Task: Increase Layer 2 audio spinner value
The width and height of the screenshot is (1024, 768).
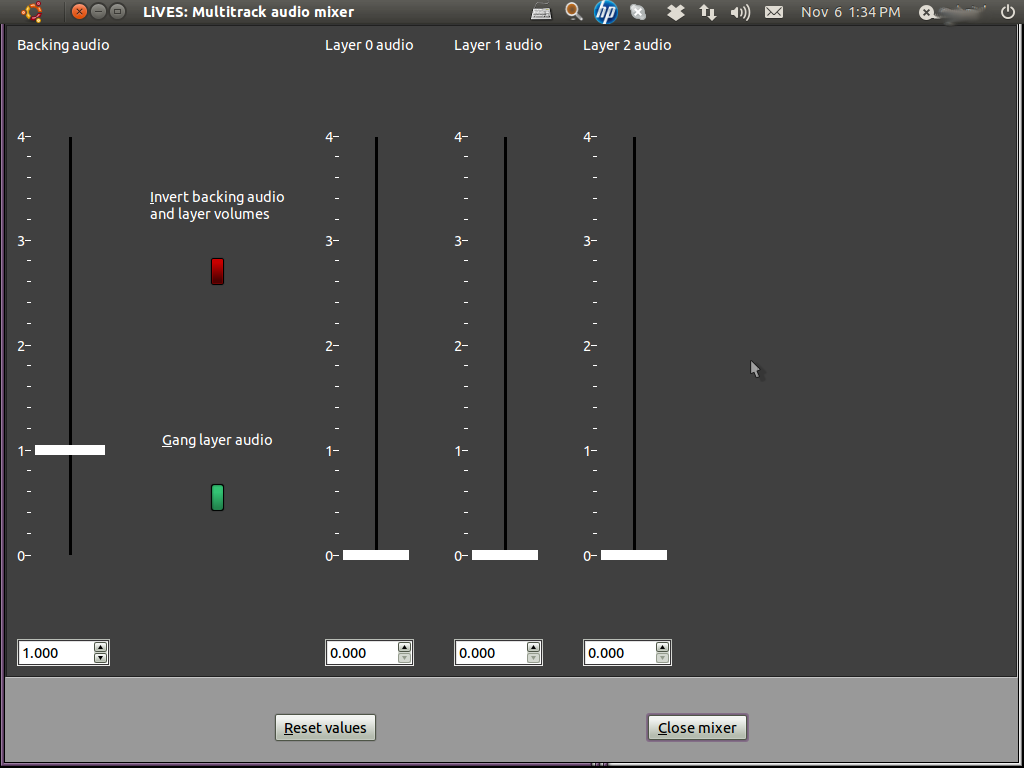Action: (x=662, y=647)
